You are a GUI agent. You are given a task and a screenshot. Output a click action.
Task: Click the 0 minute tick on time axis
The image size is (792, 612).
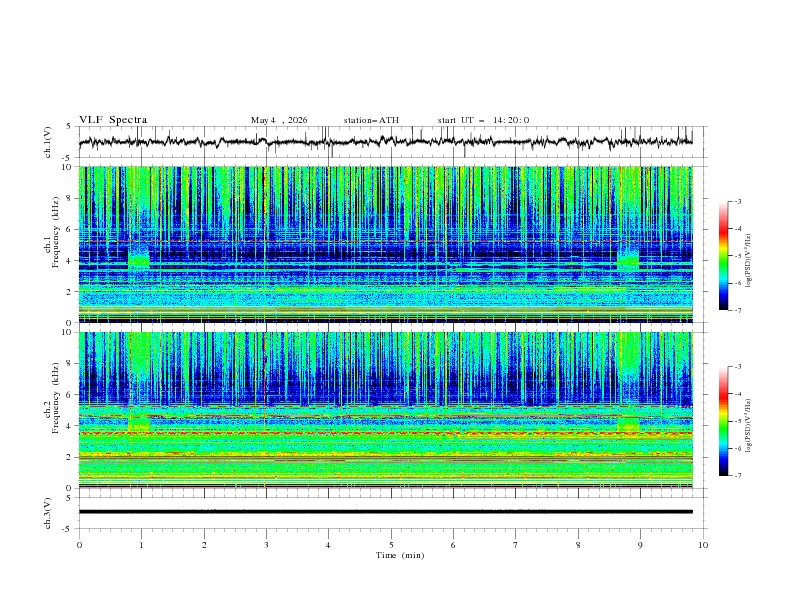pos(79,545)
